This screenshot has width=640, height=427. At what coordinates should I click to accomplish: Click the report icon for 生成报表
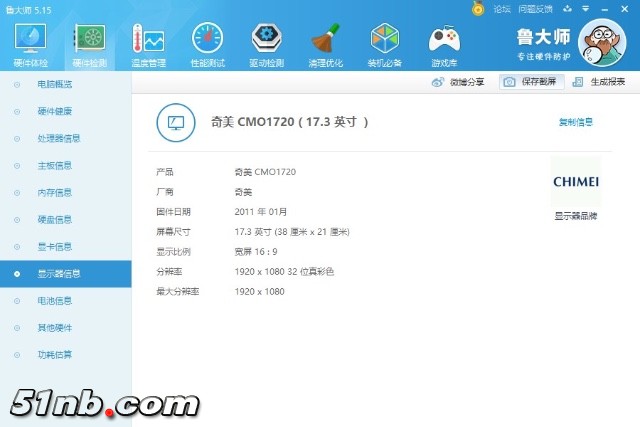click(578, 82)
